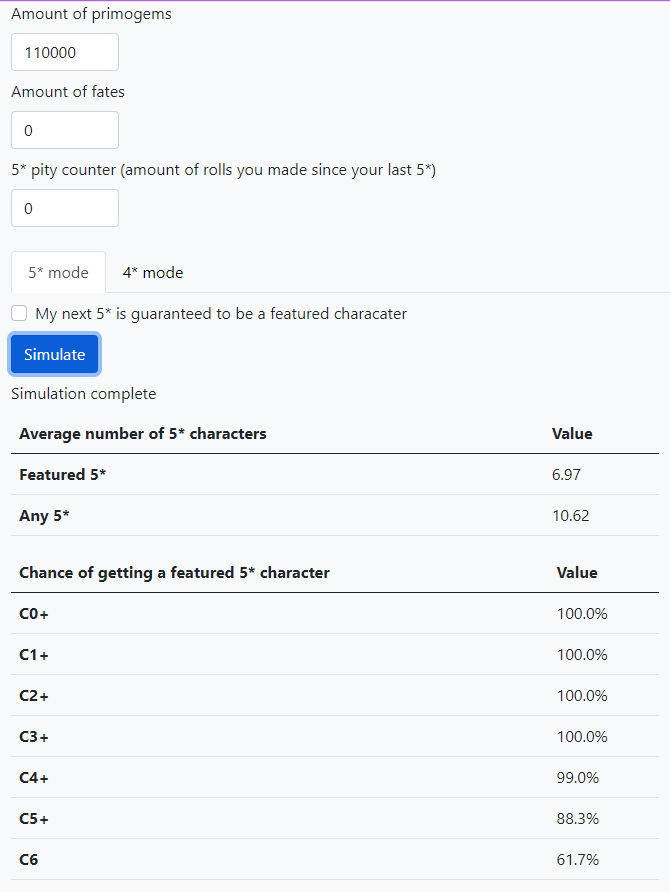Enable the guaranteed featured 5* checkbox

click(19, 313)
